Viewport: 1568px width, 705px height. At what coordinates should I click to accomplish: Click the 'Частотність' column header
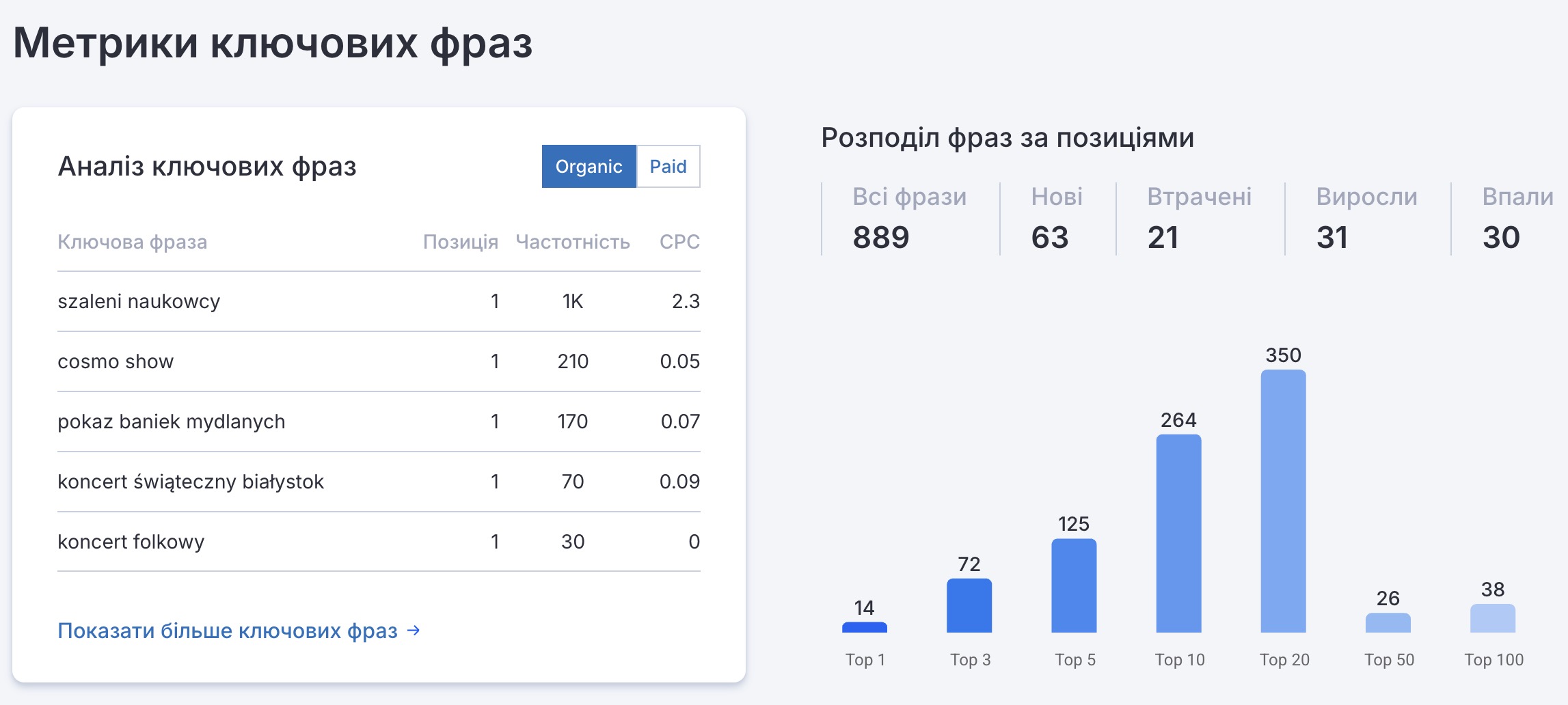[572, 242]
